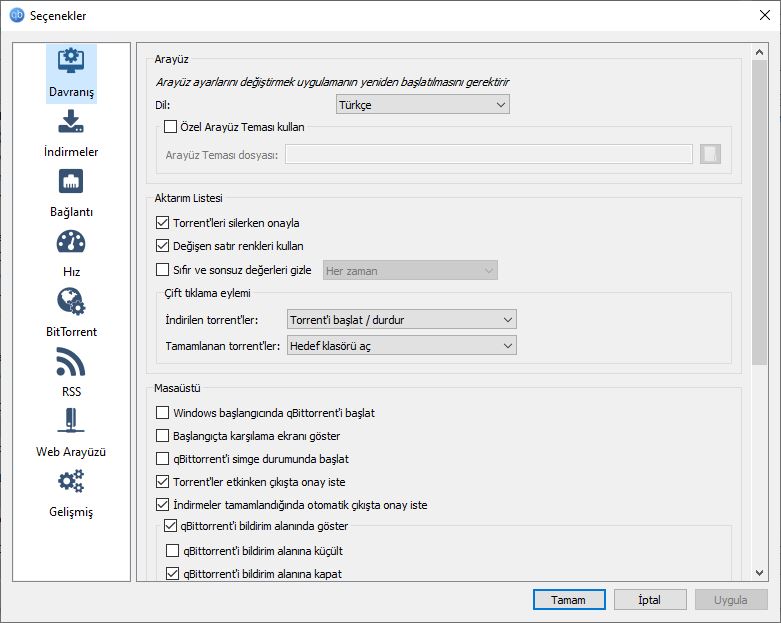Uncheck İndirmeler tamamlandığında otomatik çıkışta onay
The width and height of the screenshot is (781, 623).
pyautogui.click(x=162, y=504)
